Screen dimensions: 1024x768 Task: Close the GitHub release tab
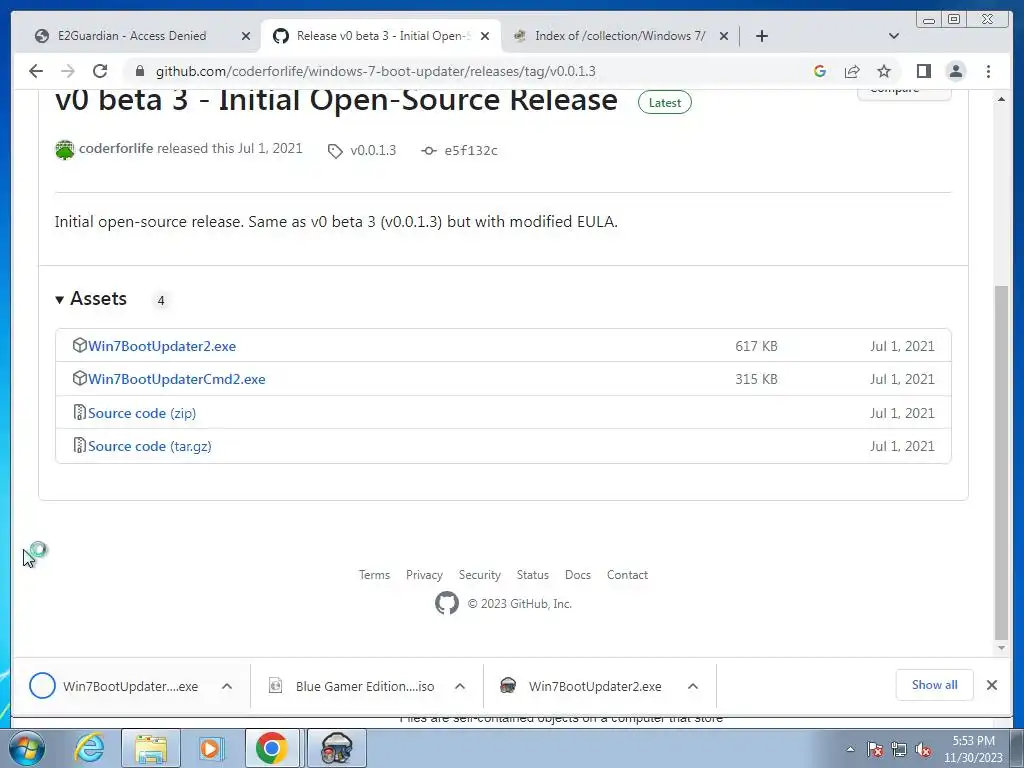coord(485,36)
